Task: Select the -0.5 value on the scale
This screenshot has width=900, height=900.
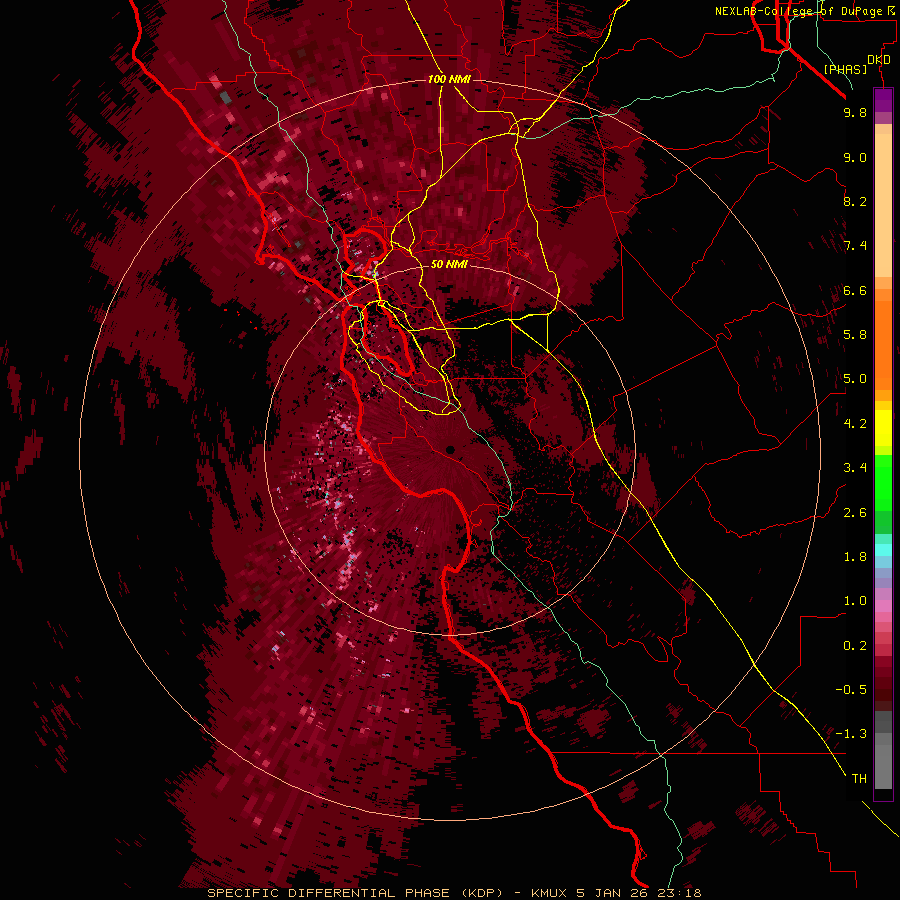Action: (x=851, y=690)
